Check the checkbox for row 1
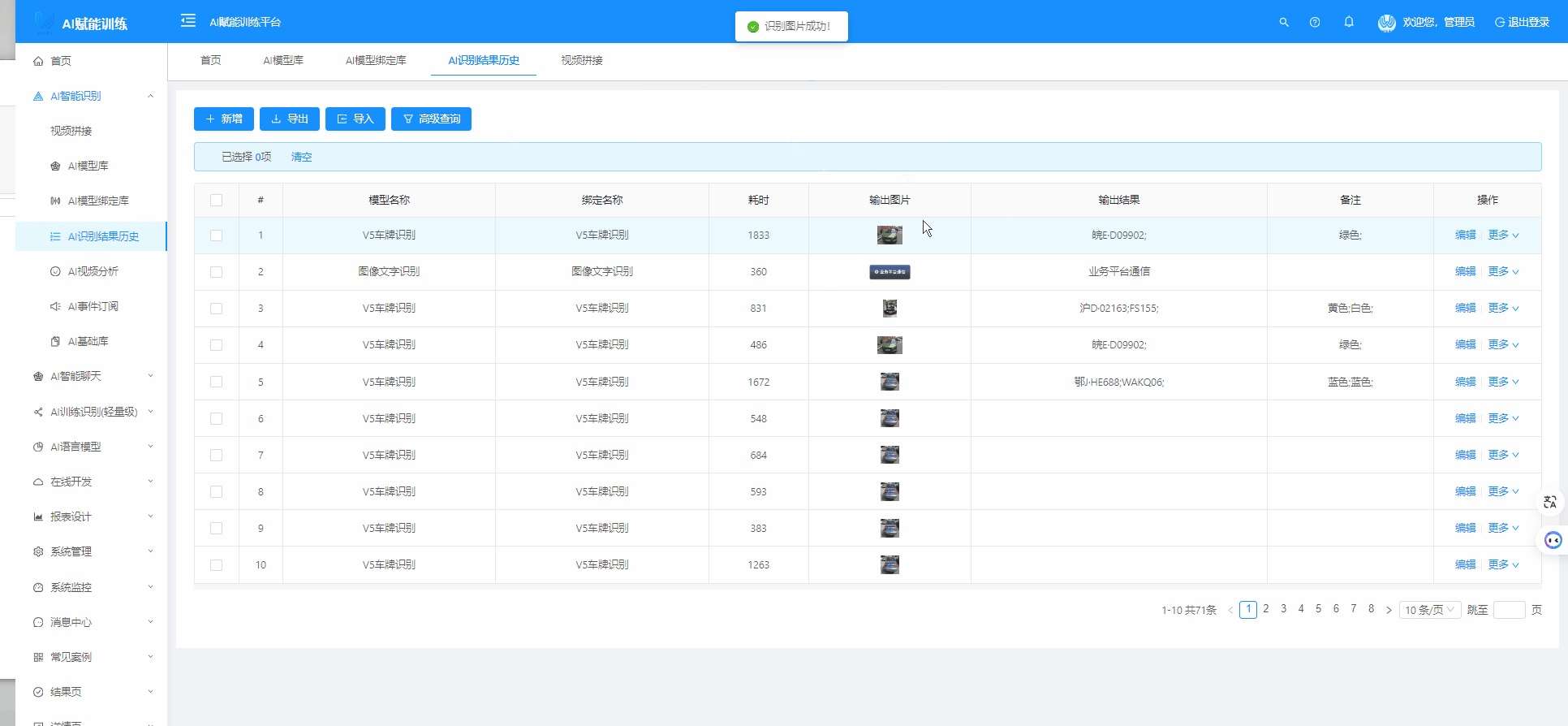Viewport: 1568px width, 726px height. click(x=216, y=236)
